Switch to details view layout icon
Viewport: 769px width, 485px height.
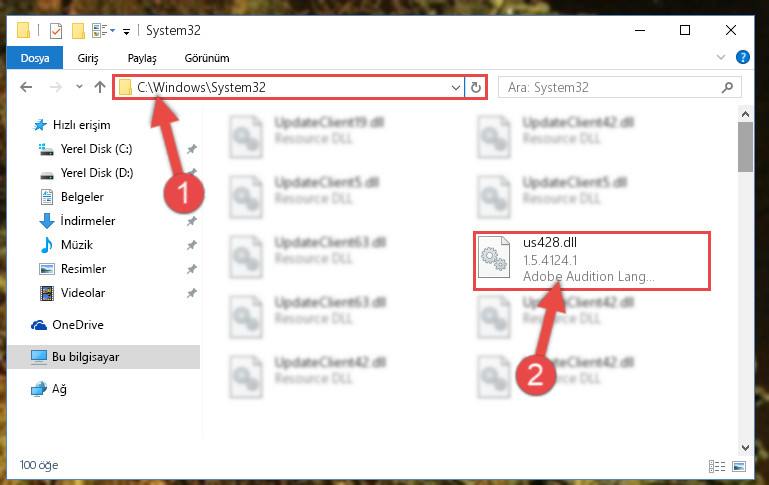pyautogui.click(x=717, y=466)
